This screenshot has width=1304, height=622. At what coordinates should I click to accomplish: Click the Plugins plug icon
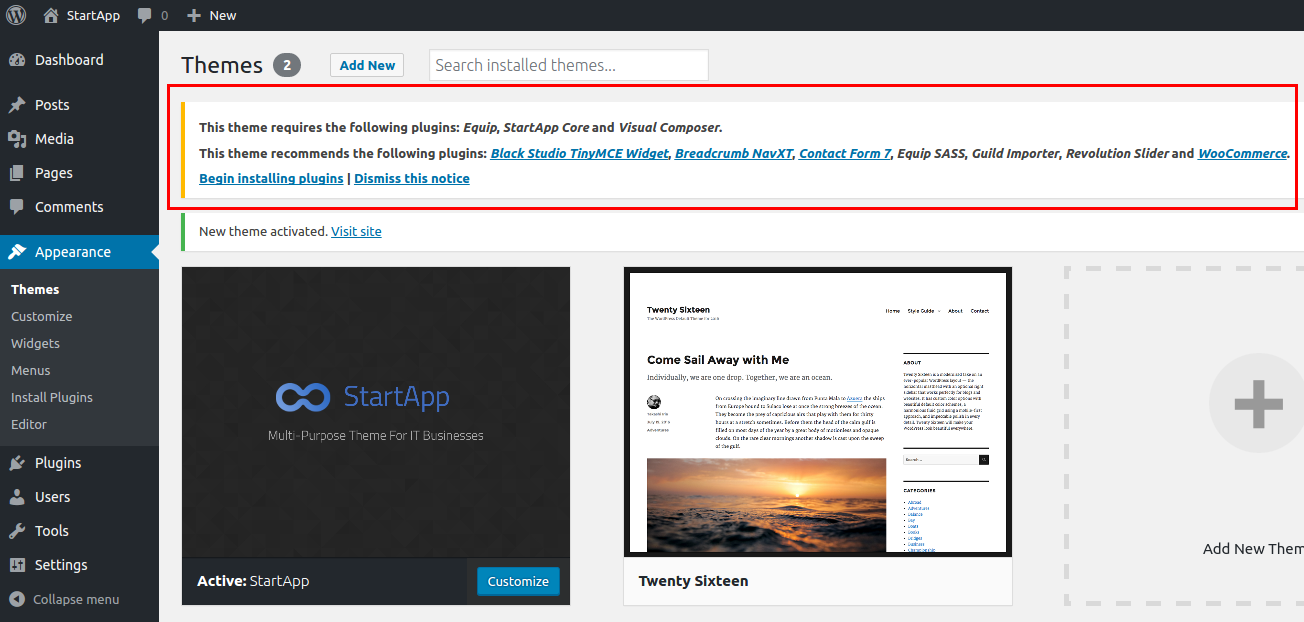pyautogui.click(x=17, y=463)
